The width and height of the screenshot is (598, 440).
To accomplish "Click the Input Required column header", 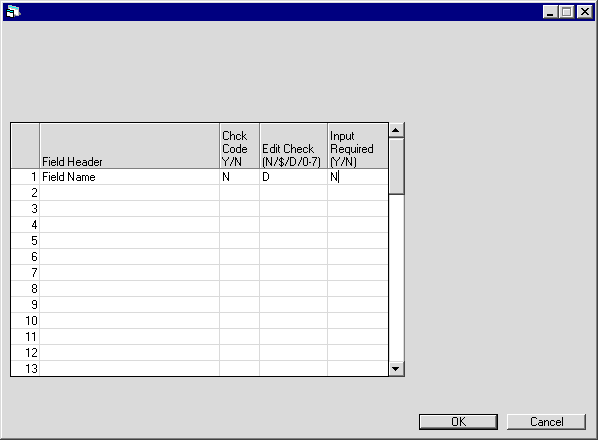I will 358,146.
